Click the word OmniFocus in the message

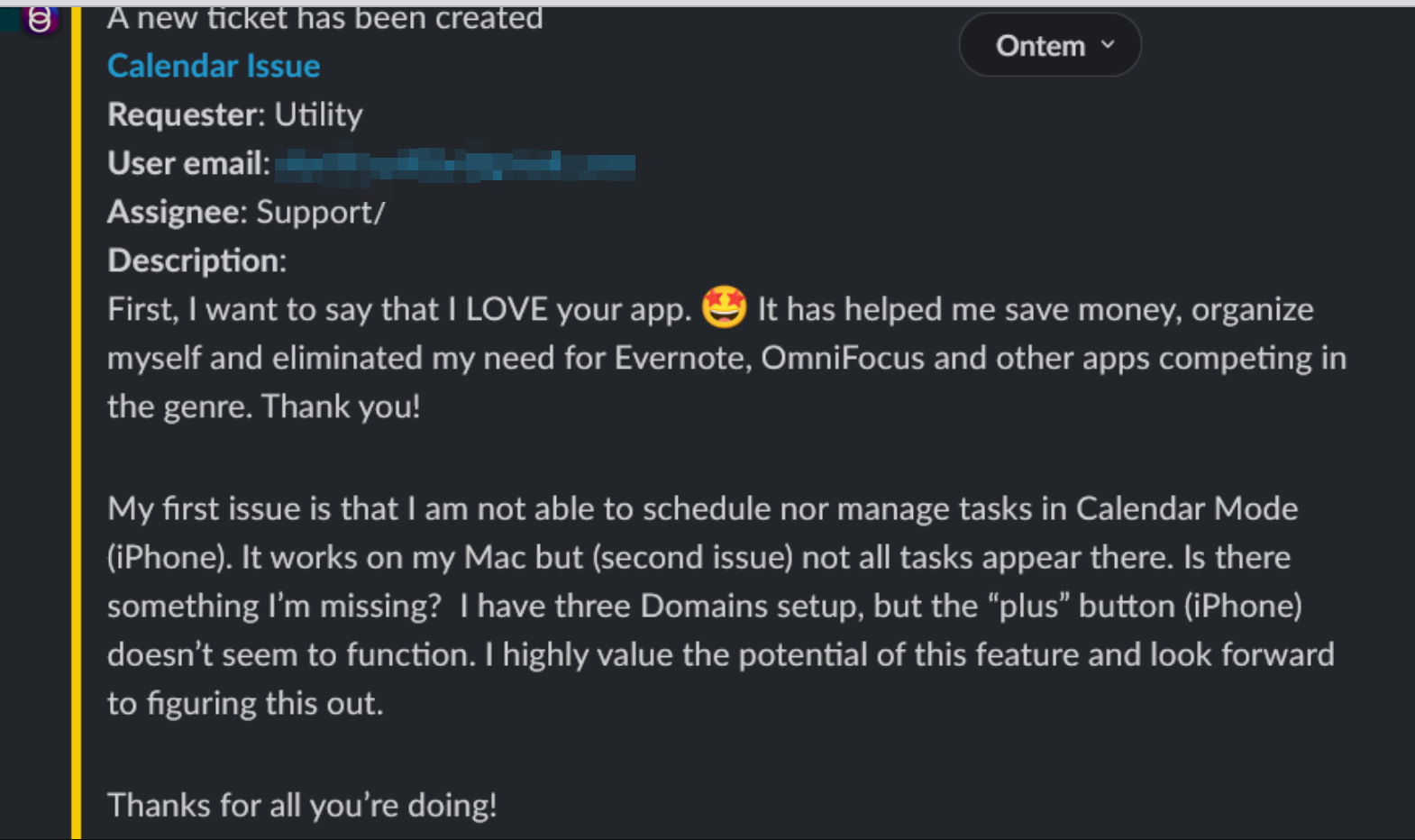(x=843, y=359)
